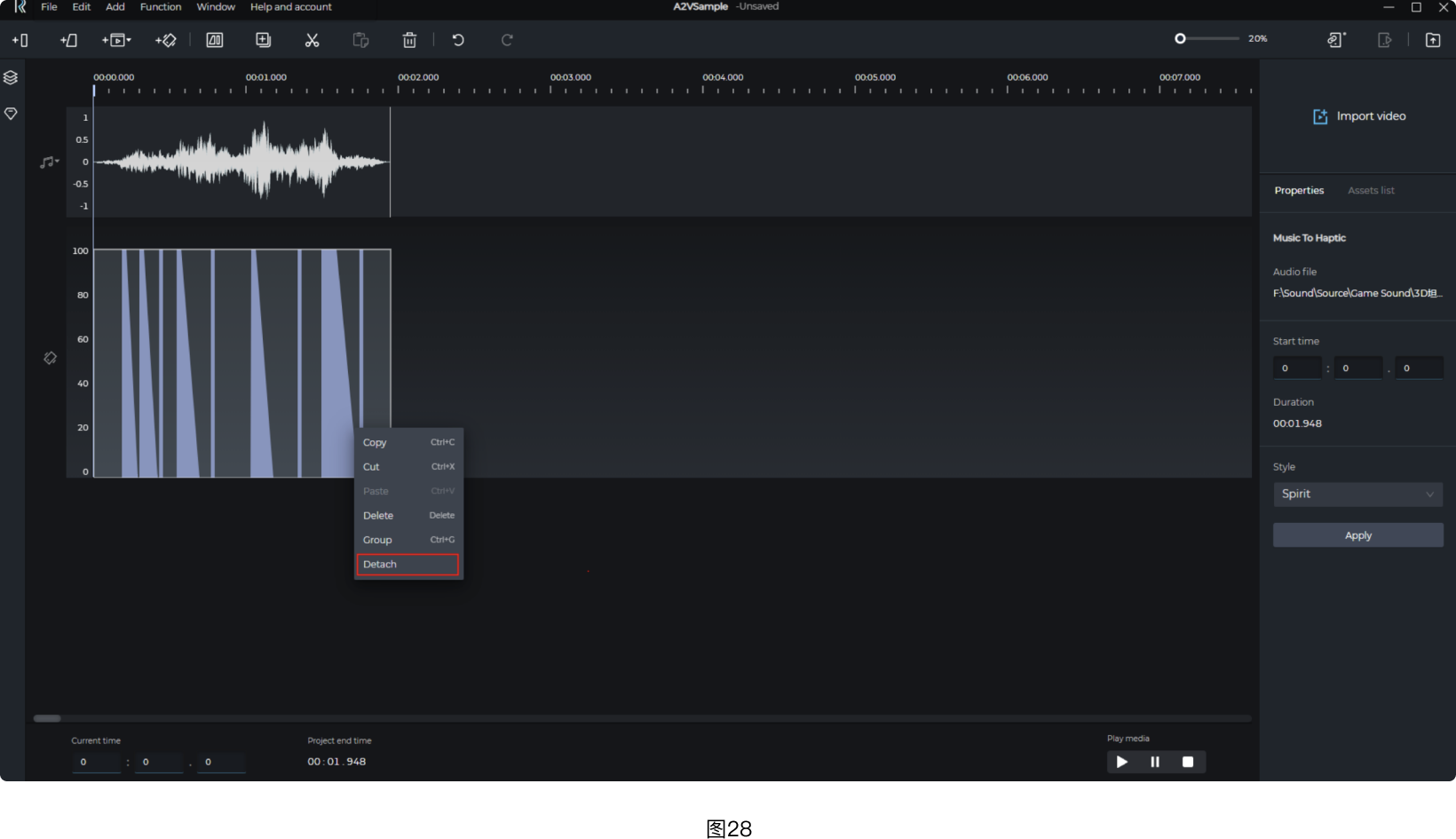Click the zoom slider handle at 20%

[1180, 39]
